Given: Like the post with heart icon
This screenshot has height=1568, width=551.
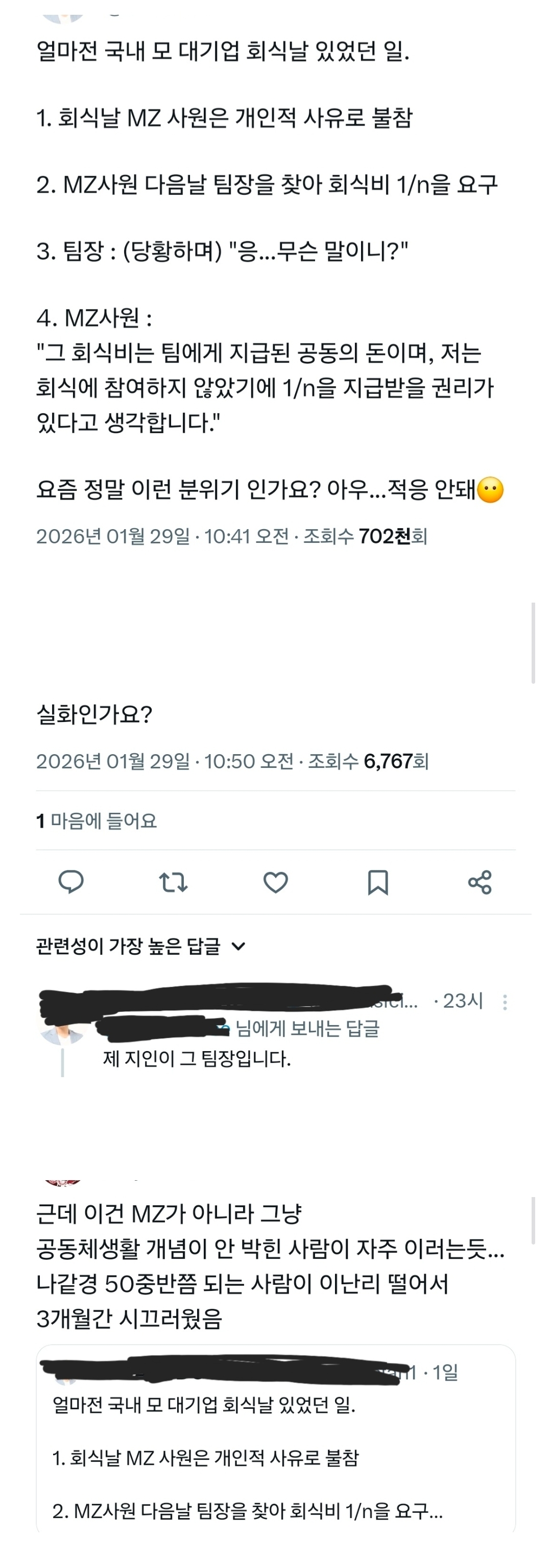Looking at the screenshot, I should (x=276, y=882).
